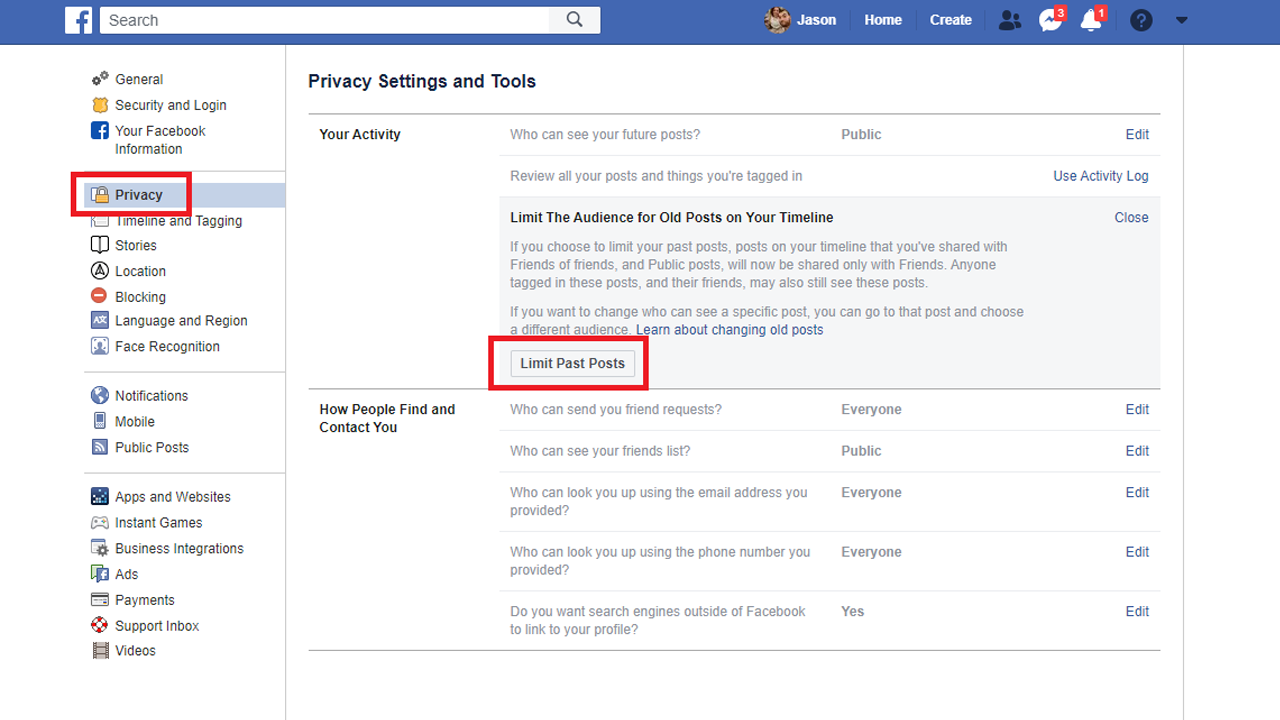
Task: Open the Friend Requests icon
Action: tap(1010, 20)
